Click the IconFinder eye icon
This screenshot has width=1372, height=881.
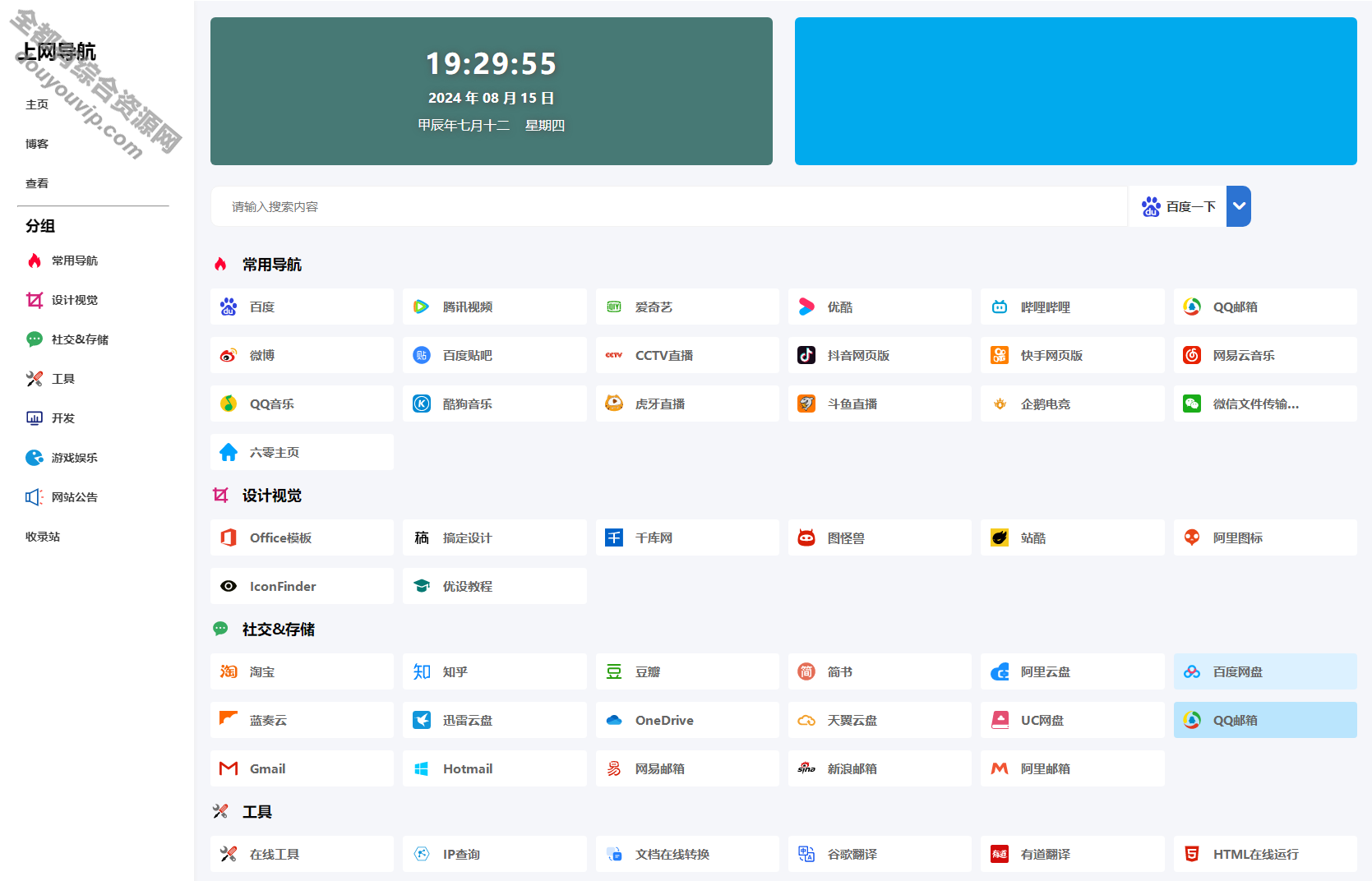(229, 586)
